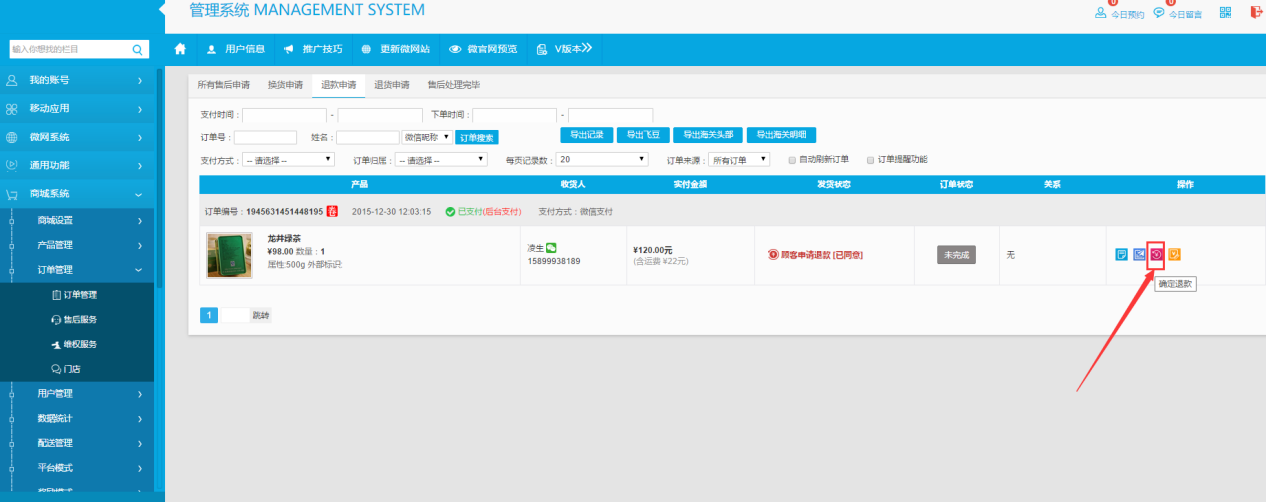Open the 微信昵称 dropdown
The image size is (1266, 502).
427,137
